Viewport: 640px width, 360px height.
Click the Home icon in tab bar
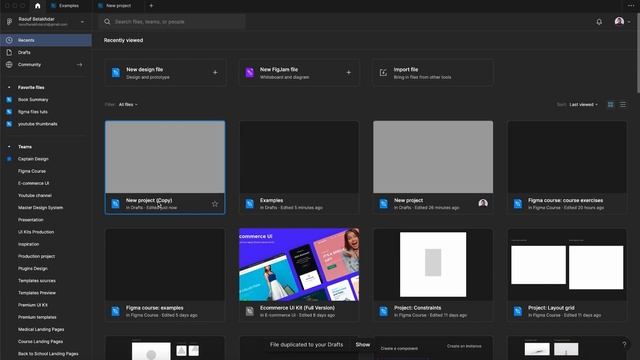[x=38, y=6]
